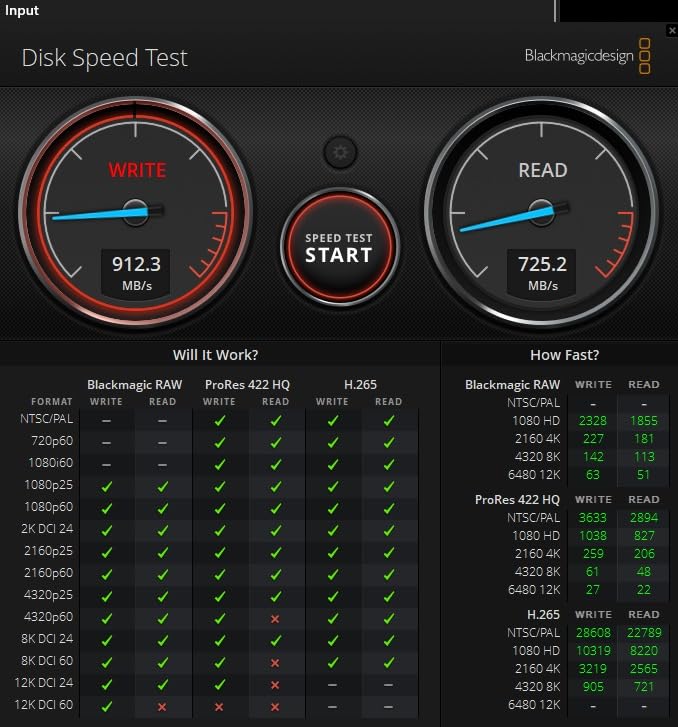
Task: Click Blackmagic RAW 2160 4K write value 227
Action: pyautogui.click(x=593, y=439)
